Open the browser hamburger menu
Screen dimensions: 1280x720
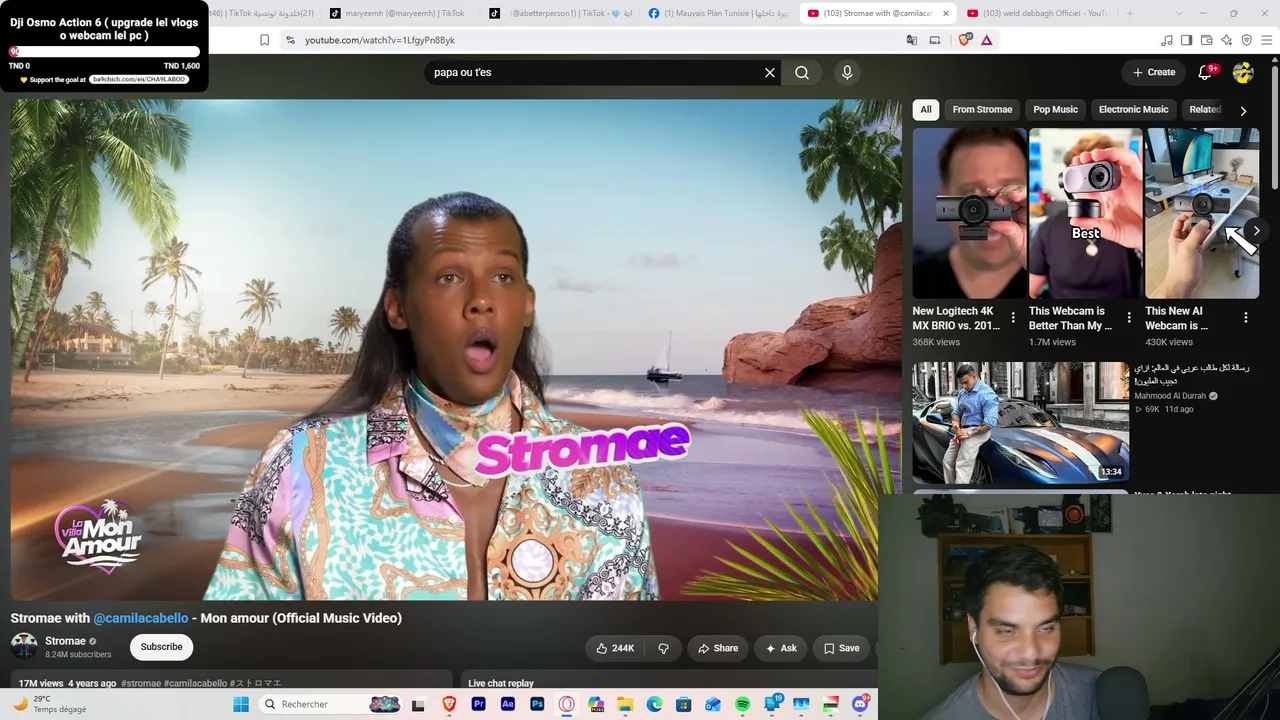[x=1266, y=40]
